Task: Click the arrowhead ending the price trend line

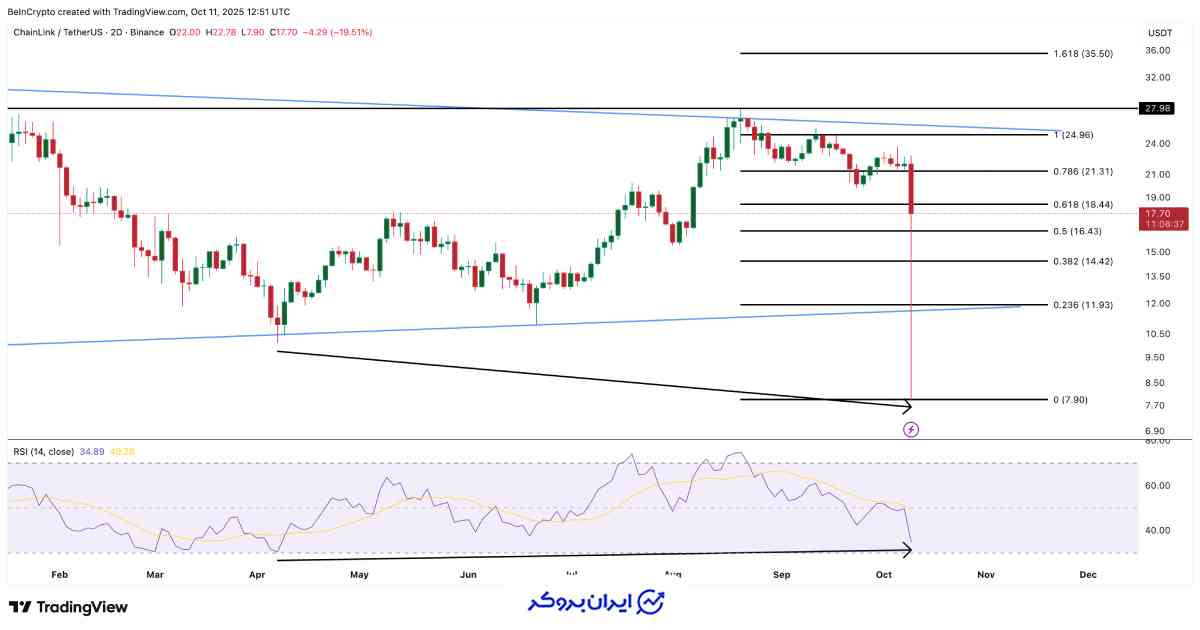Action: click(x=907, y=405)
